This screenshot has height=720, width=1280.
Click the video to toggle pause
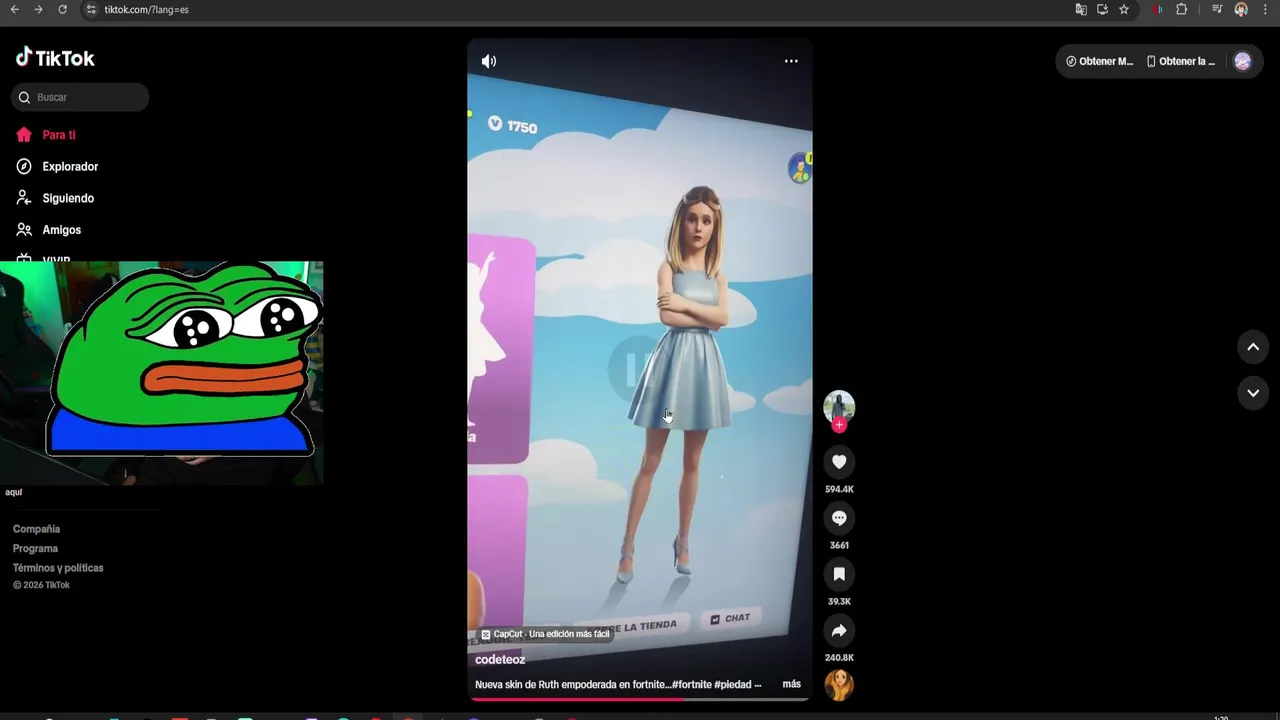[639, 370]
